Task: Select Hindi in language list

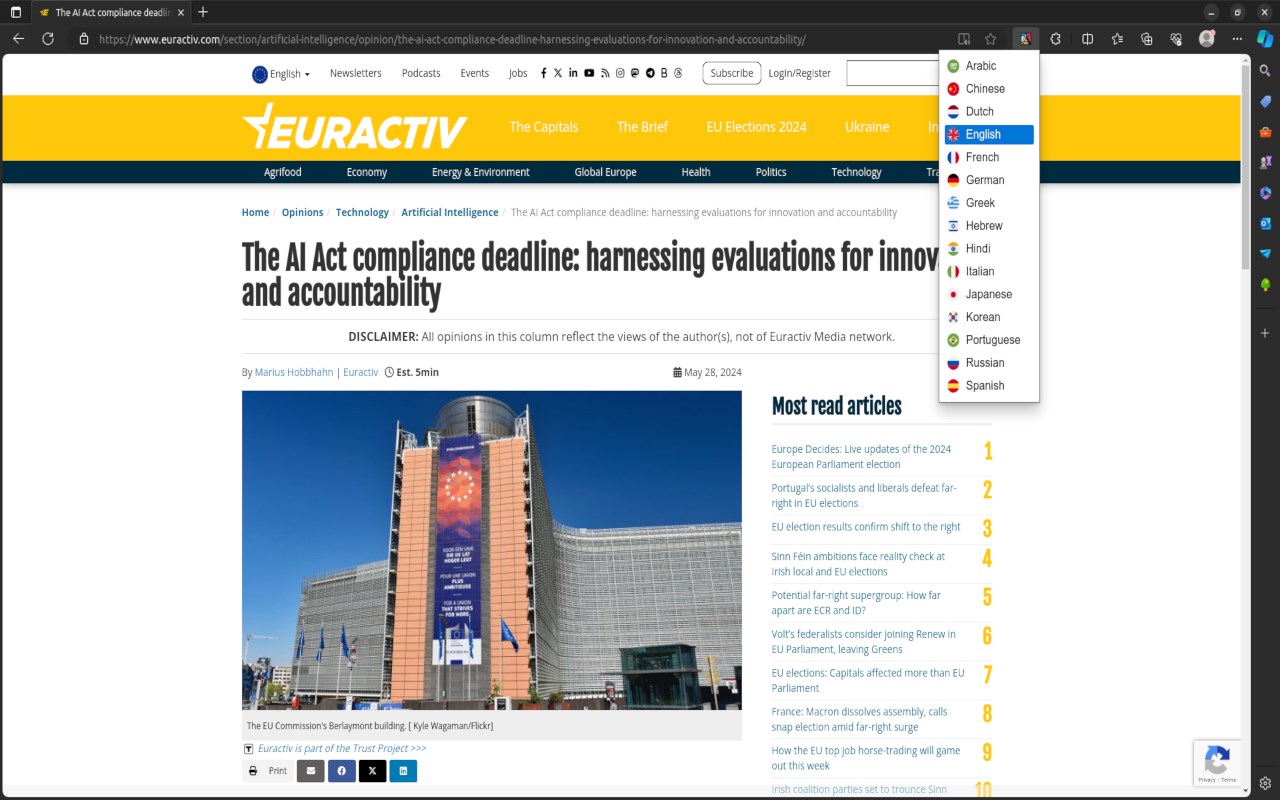Action: tap(989, 249)
